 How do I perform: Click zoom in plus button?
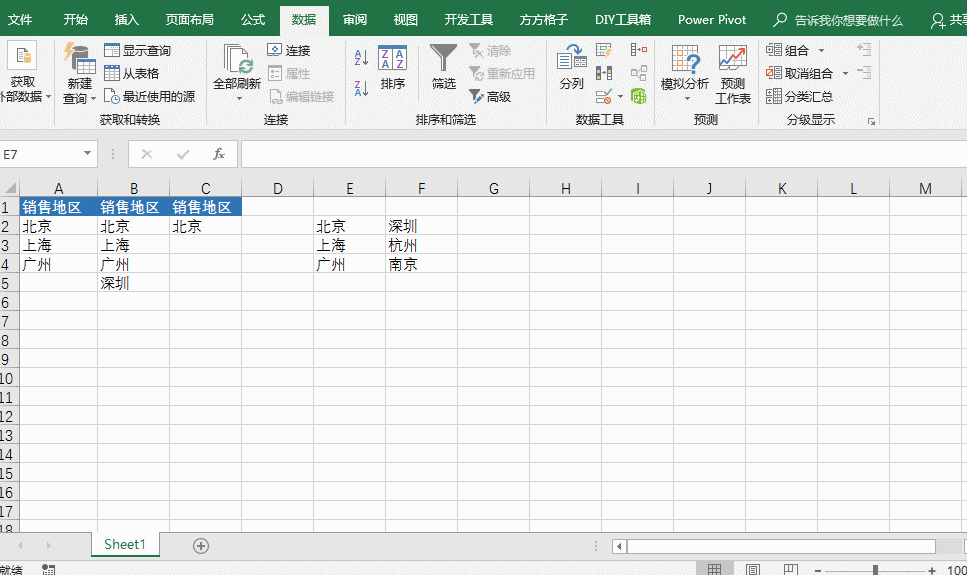pos(932,570)
